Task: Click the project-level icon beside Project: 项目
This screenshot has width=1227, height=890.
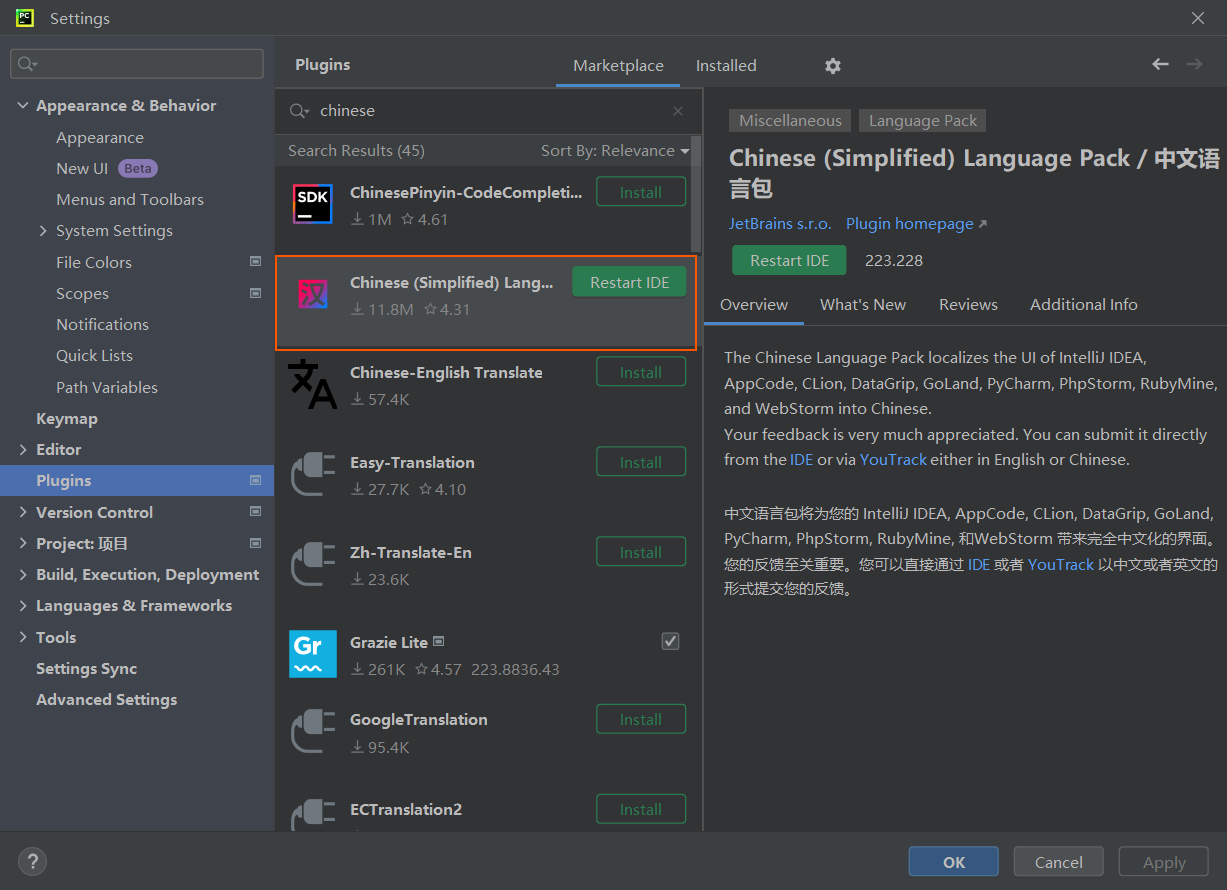Action: point(255,543)
